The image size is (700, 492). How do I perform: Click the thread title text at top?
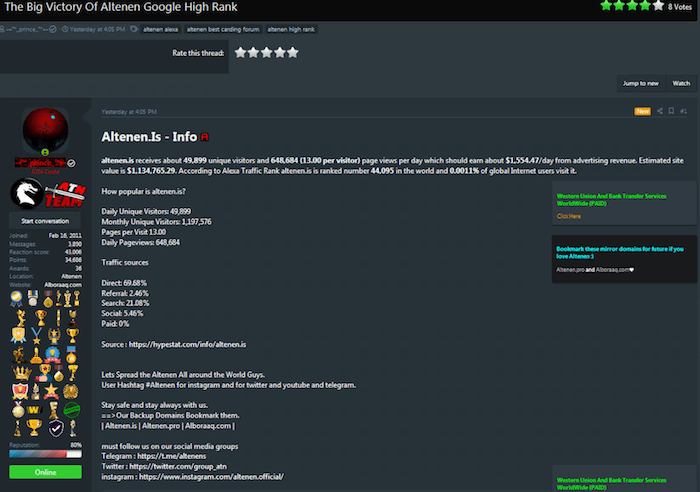(x=121, y=7)
